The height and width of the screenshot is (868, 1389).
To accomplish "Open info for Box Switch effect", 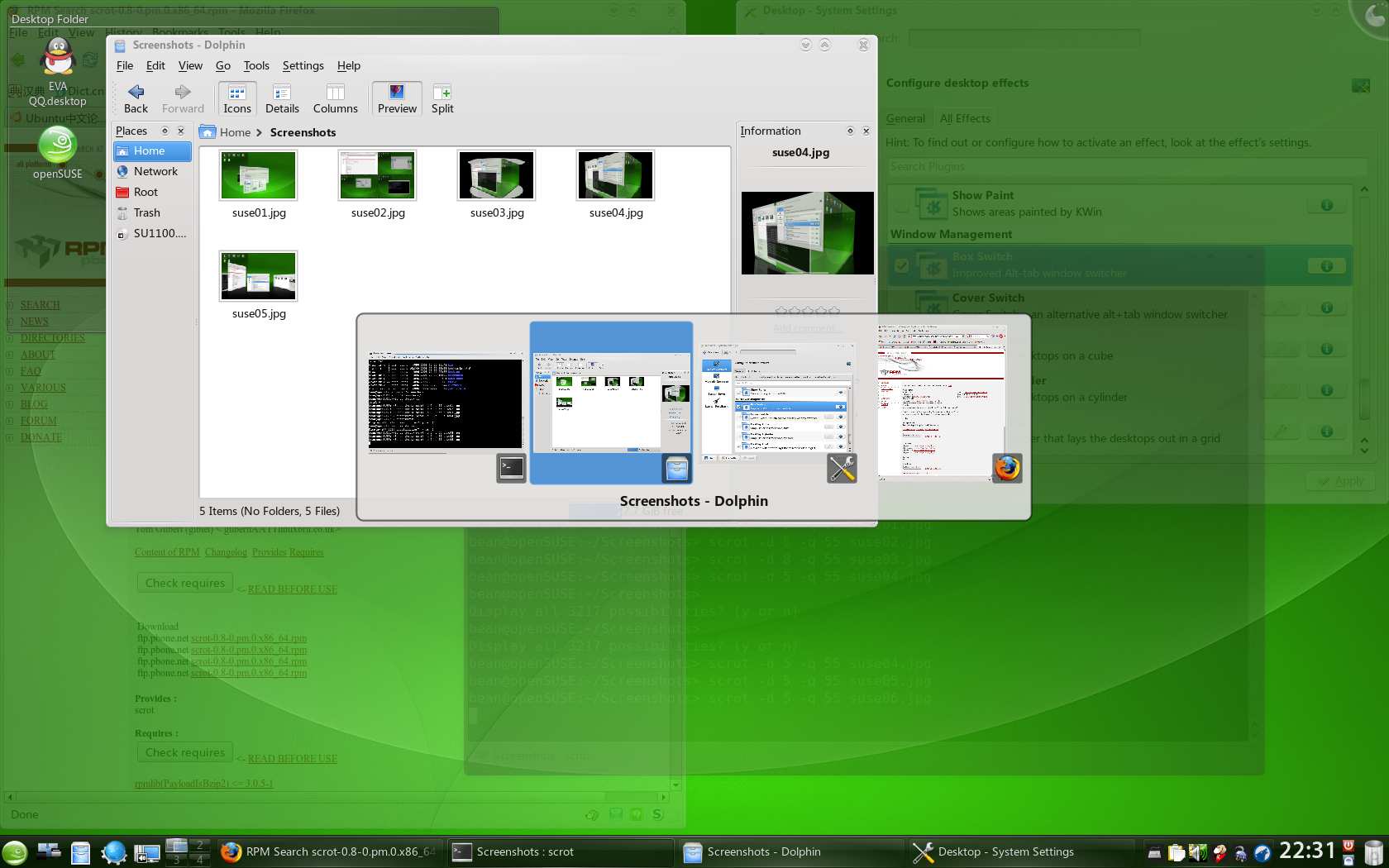I will click(1326, 266).
